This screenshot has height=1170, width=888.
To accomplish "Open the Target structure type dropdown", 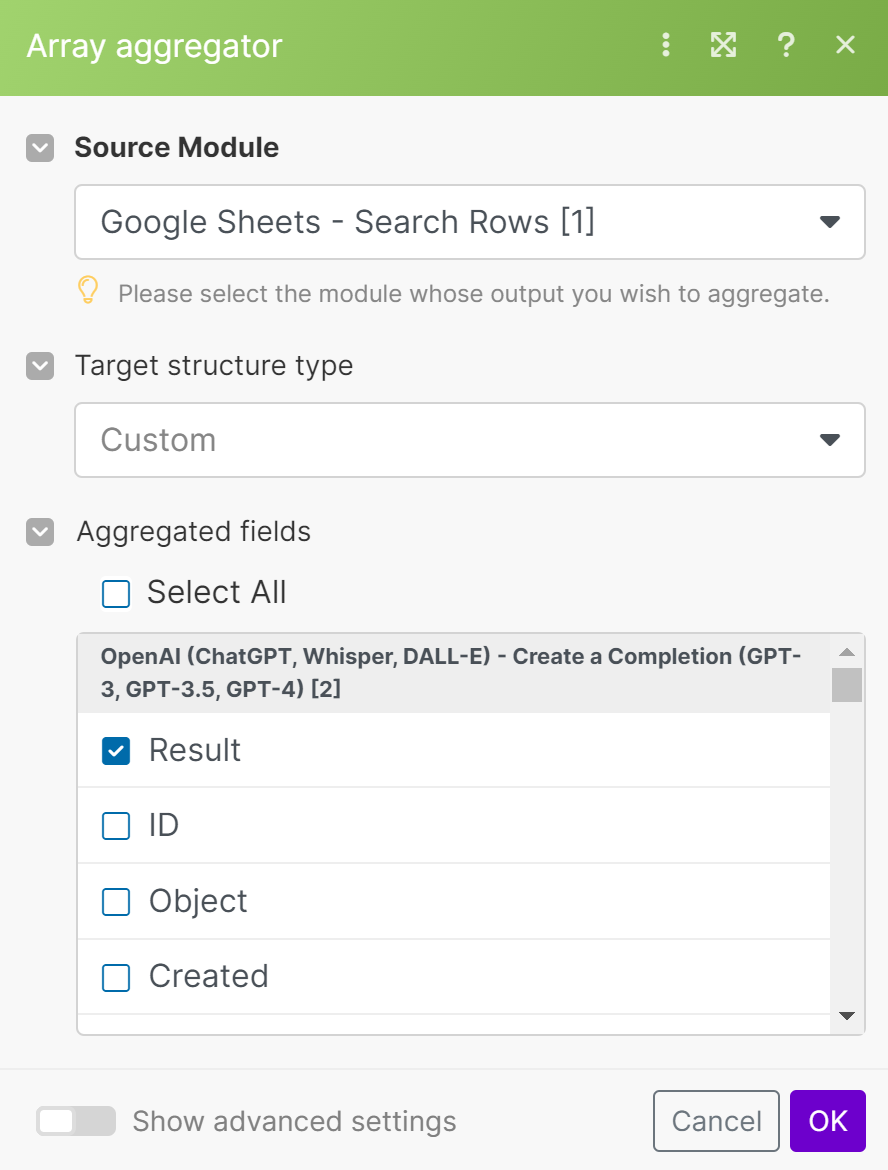I will click(x=469, y=440).
